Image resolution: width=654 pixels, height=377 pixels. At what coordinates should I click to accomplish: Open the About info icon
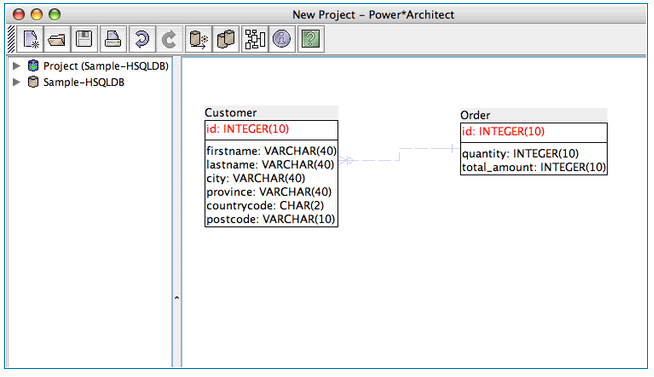point(282,39)
